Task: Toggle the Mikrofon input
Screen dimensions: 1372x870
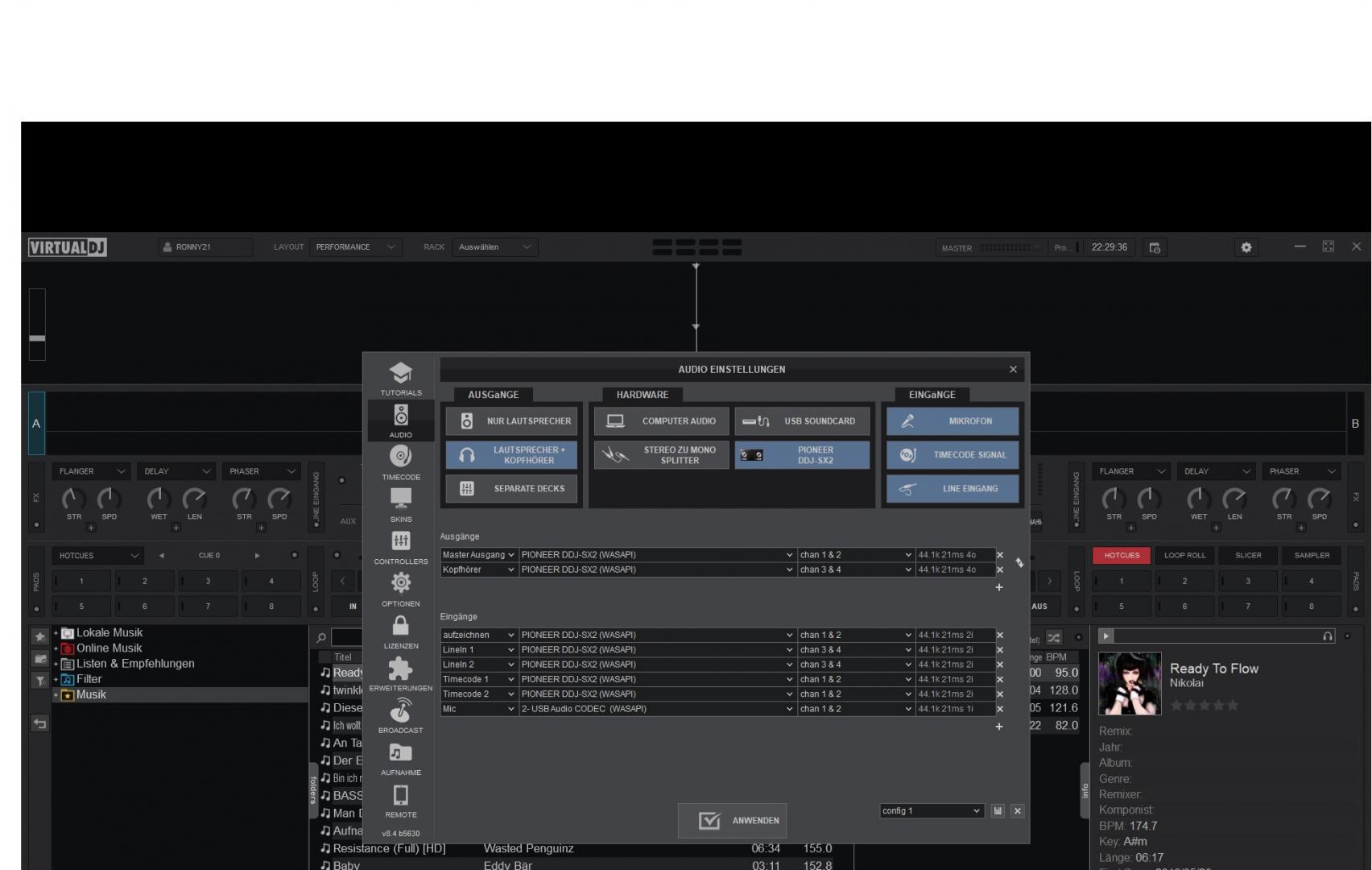Action: (x=953, y=421)
